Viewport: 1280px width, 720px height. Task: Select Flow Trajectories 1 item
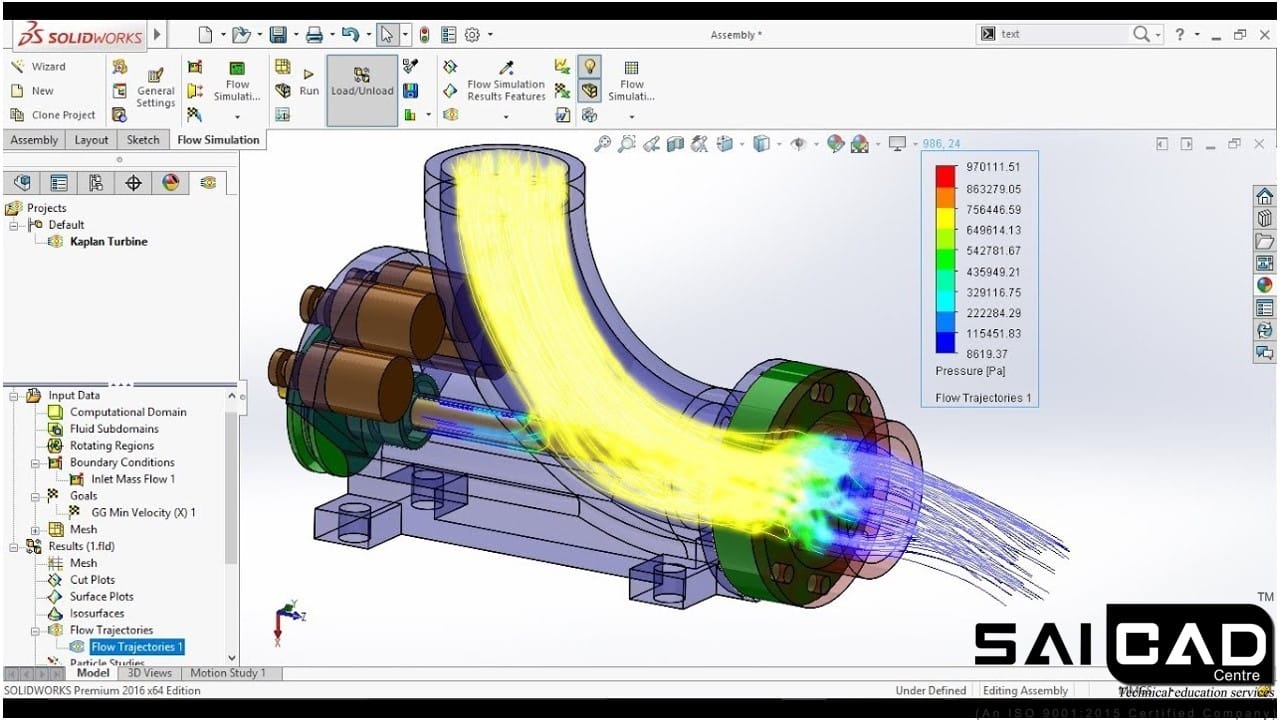coord(137,647)
